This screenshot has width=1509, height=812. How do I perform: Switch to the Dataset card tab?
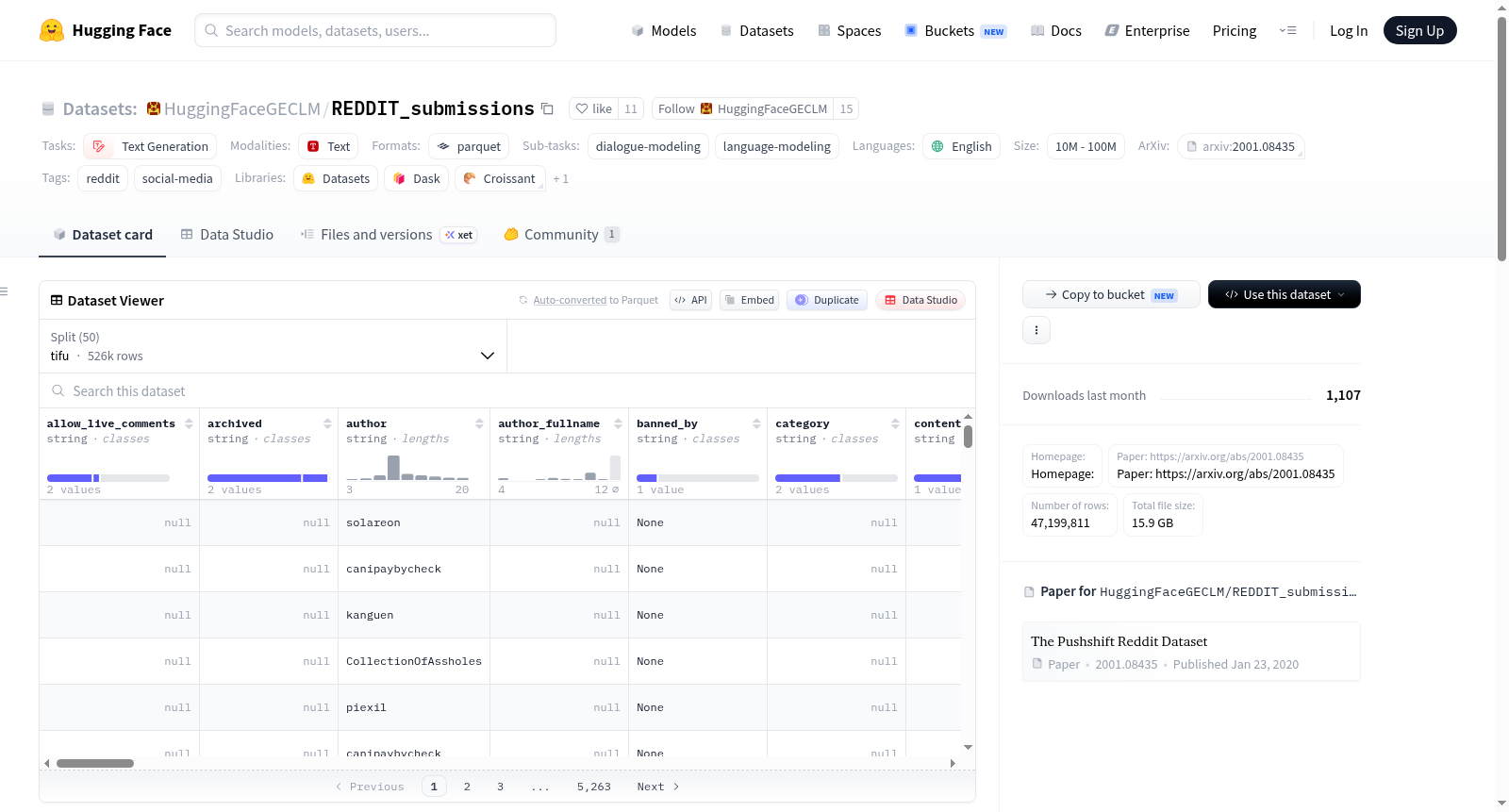pos(102,234)
